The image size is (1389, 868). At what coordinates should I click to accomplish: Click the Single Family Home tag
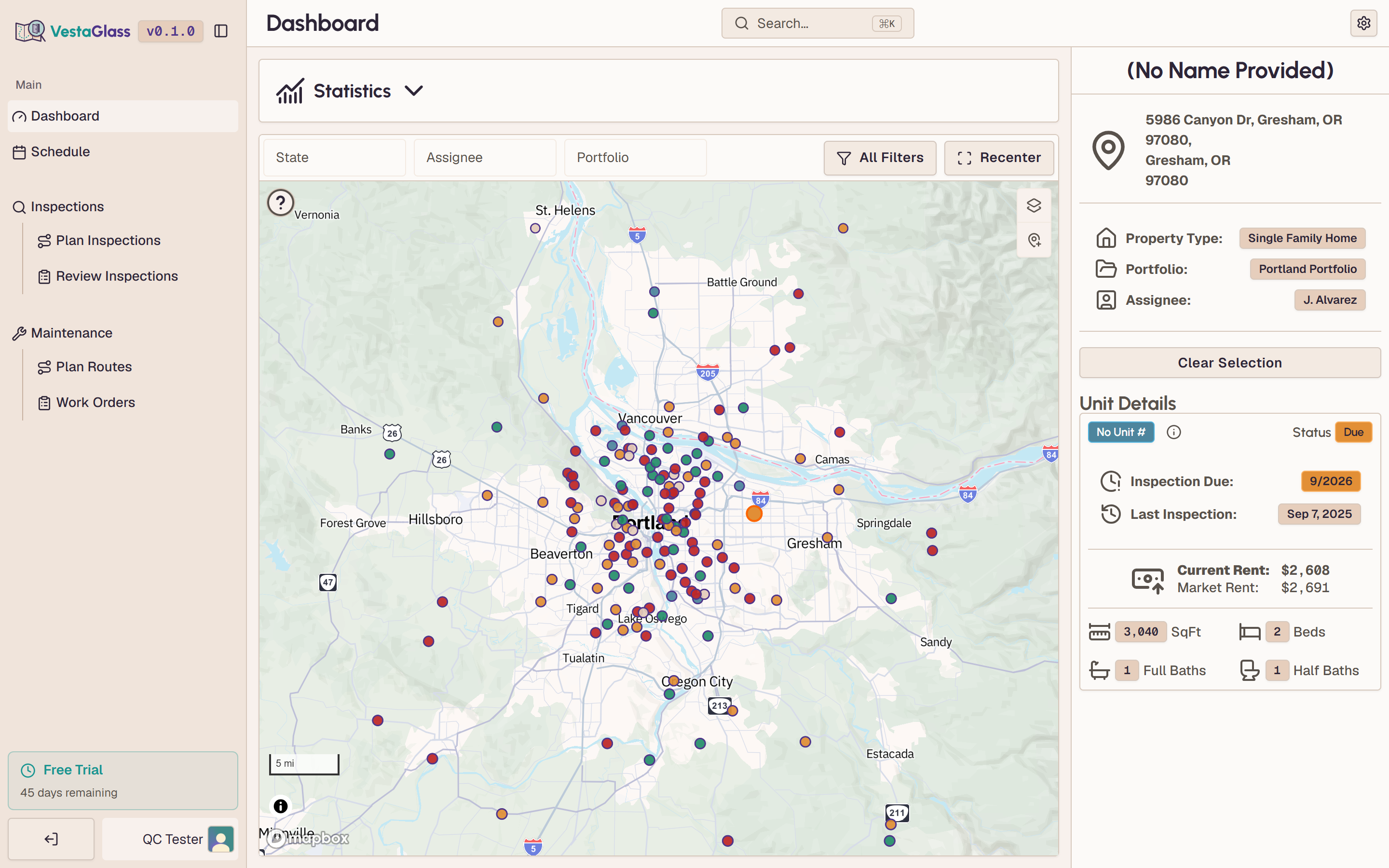(1302, 238)
